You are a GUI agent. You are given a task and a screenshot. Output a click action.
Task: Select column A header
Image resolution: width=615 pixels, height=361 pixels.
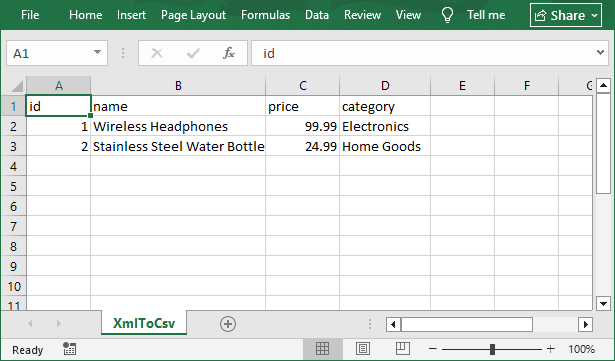[58, 86]
